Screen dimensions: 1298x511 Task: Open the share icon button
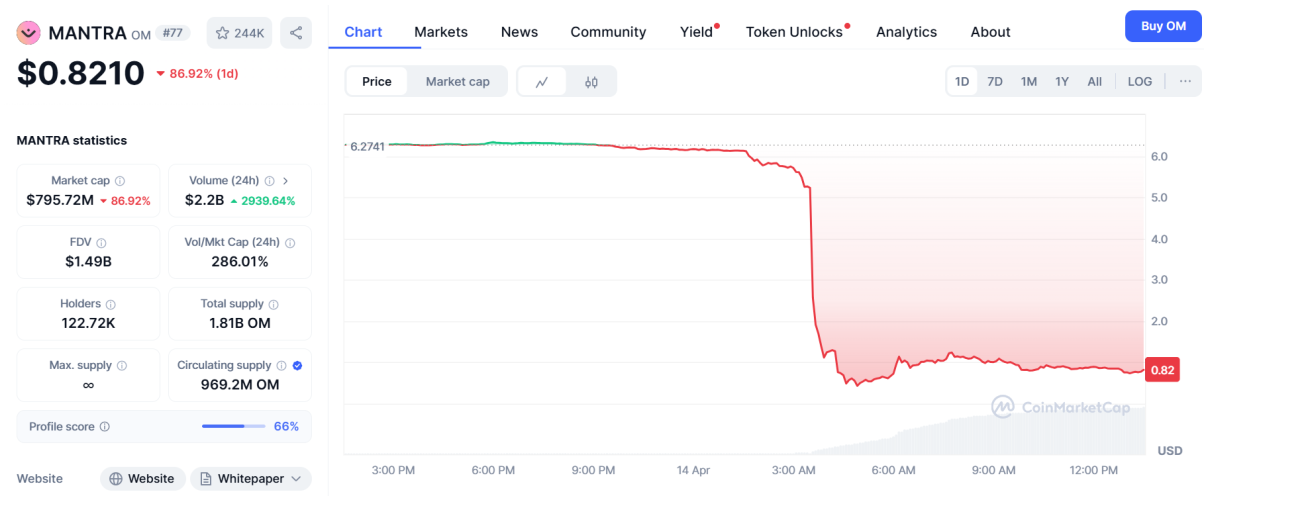296,33
